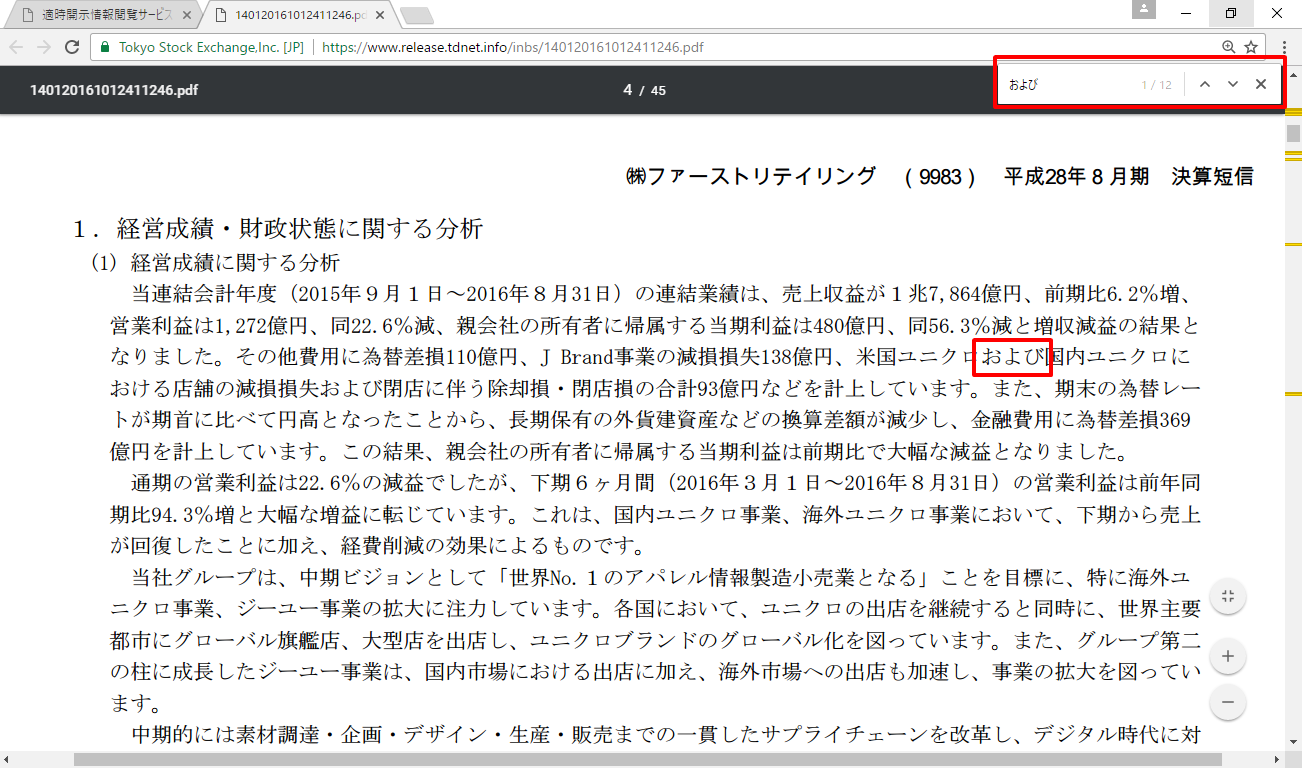Close the 140120161012411246.pdf tab
Viewport: 1302px width, 768px height.
tap(382, 15)
